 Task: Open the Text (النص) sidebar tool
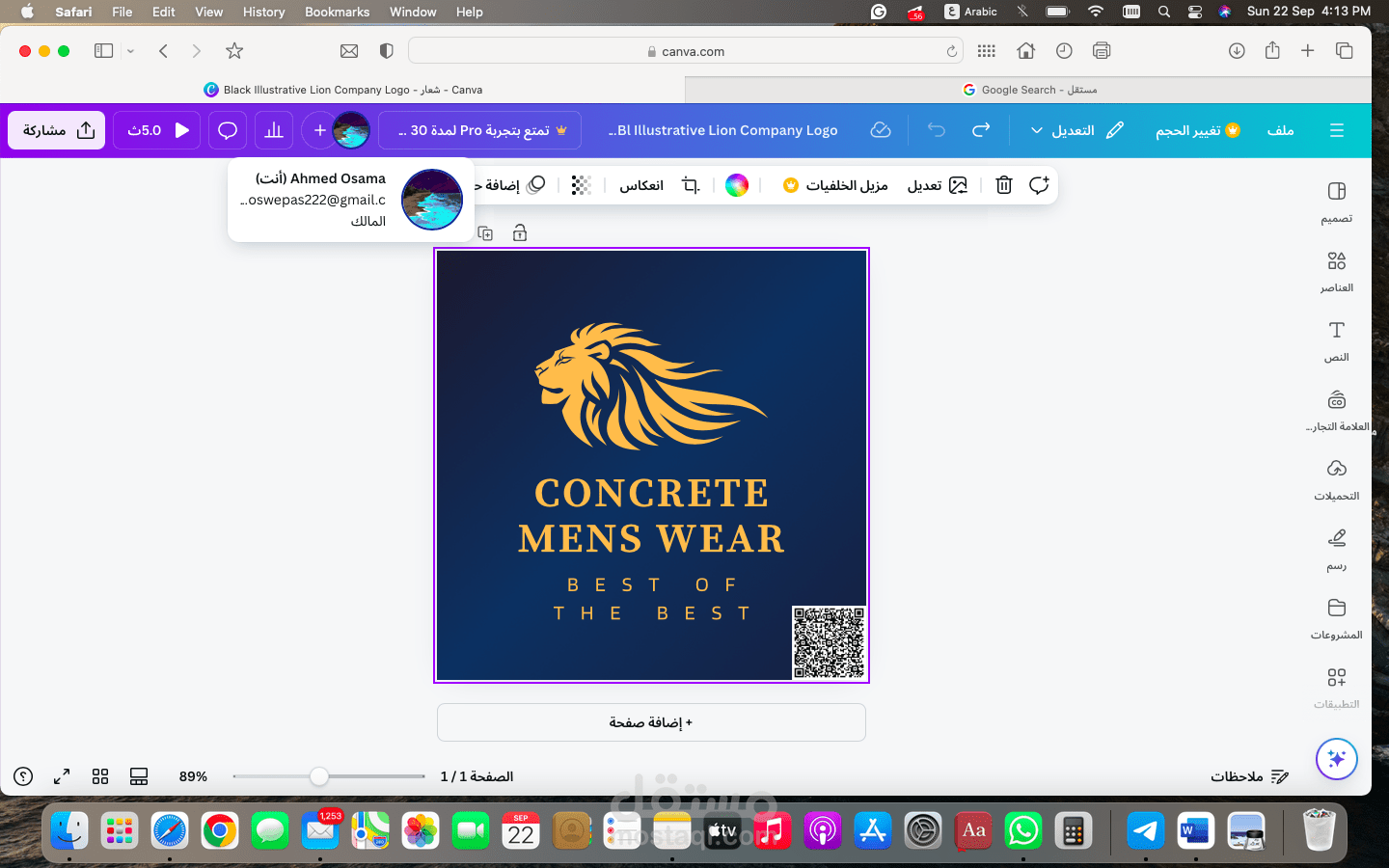point(1336,340)
